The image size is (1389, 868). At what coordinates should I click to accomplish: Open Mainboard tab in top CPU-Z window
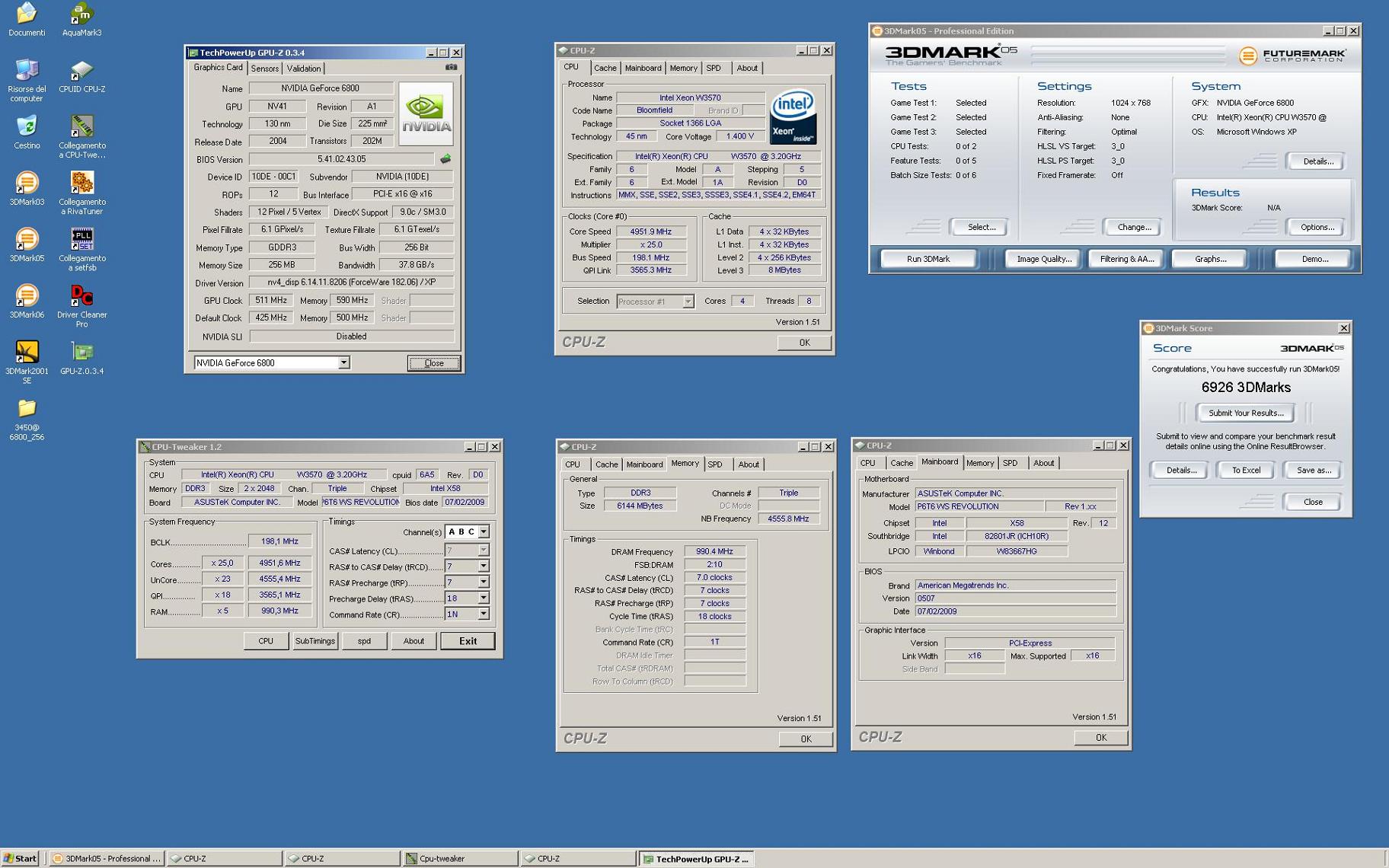click(x=643, y=68)
